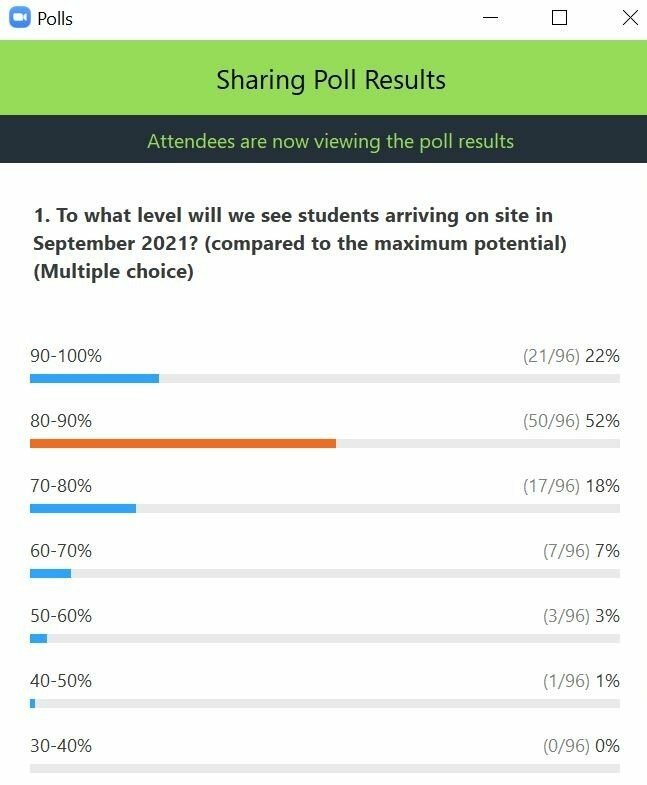The height and width of the screenshot is (785, 647).
Task: Select the 60-70% option label
Action: click(61, 551)
